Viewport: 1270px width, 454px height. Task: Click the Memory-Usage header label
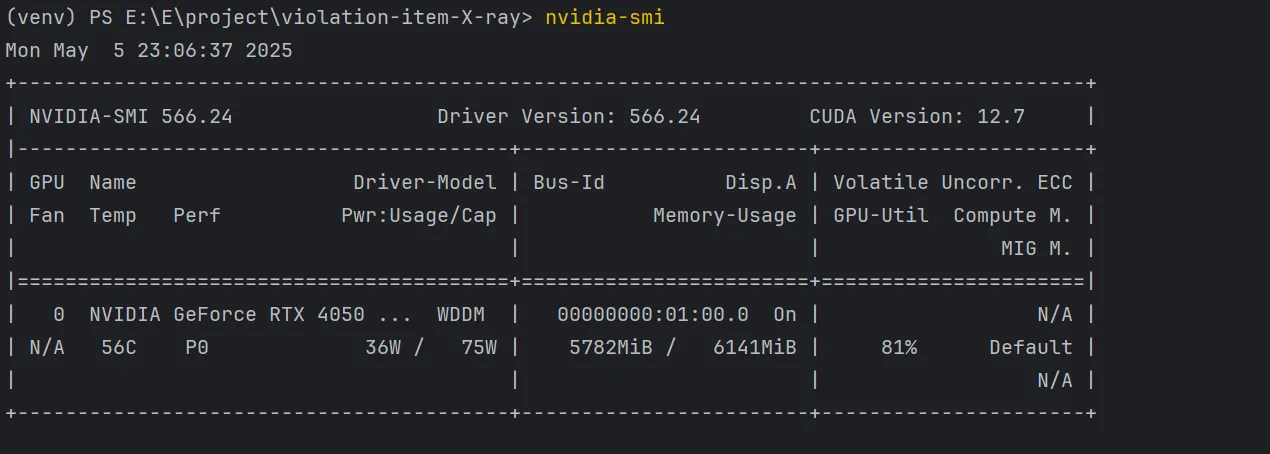click(724, 215)
